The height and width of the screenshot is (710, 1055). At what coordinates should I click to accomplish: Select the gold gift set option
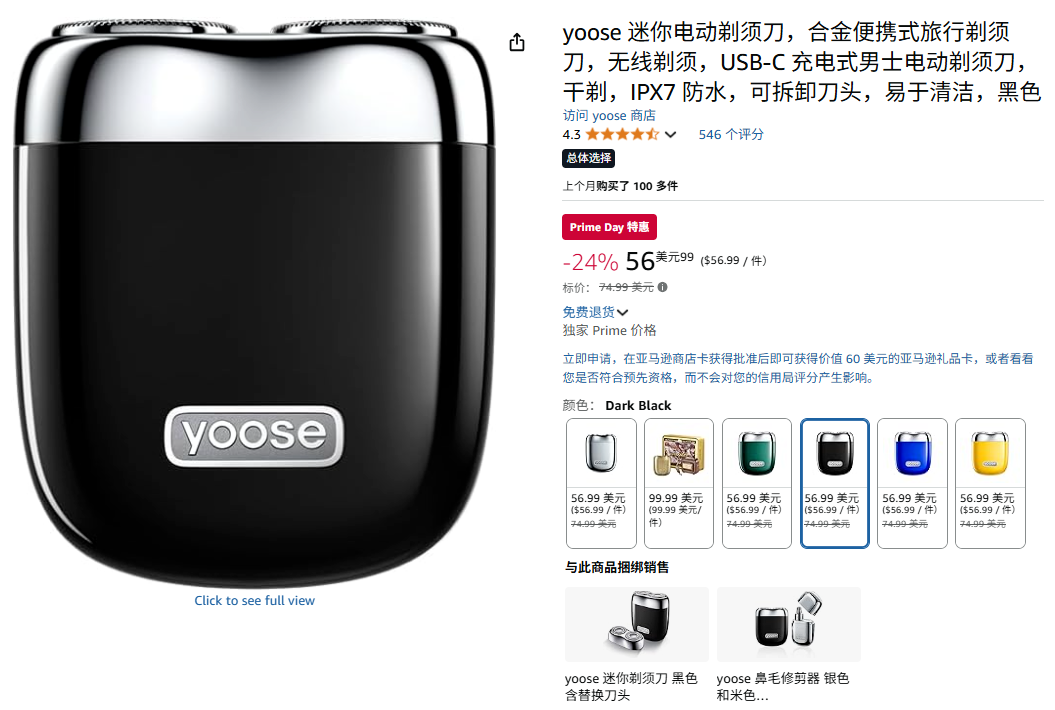[679, 483]
